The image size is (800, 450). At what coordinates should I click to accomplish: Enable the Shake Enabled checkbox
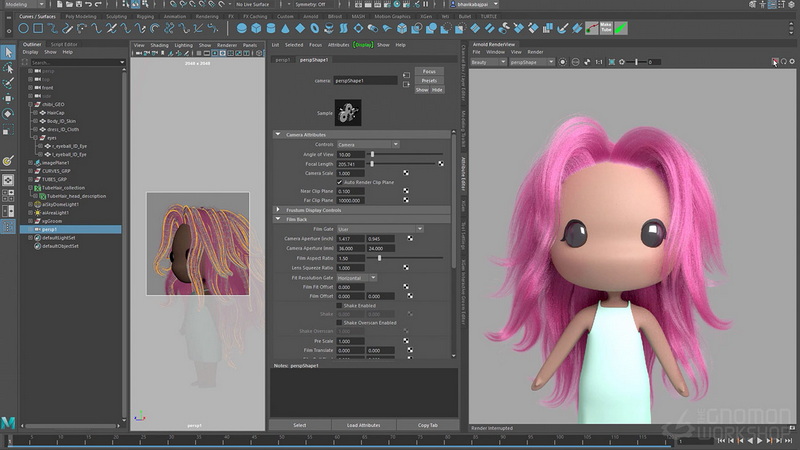[339, 306]
